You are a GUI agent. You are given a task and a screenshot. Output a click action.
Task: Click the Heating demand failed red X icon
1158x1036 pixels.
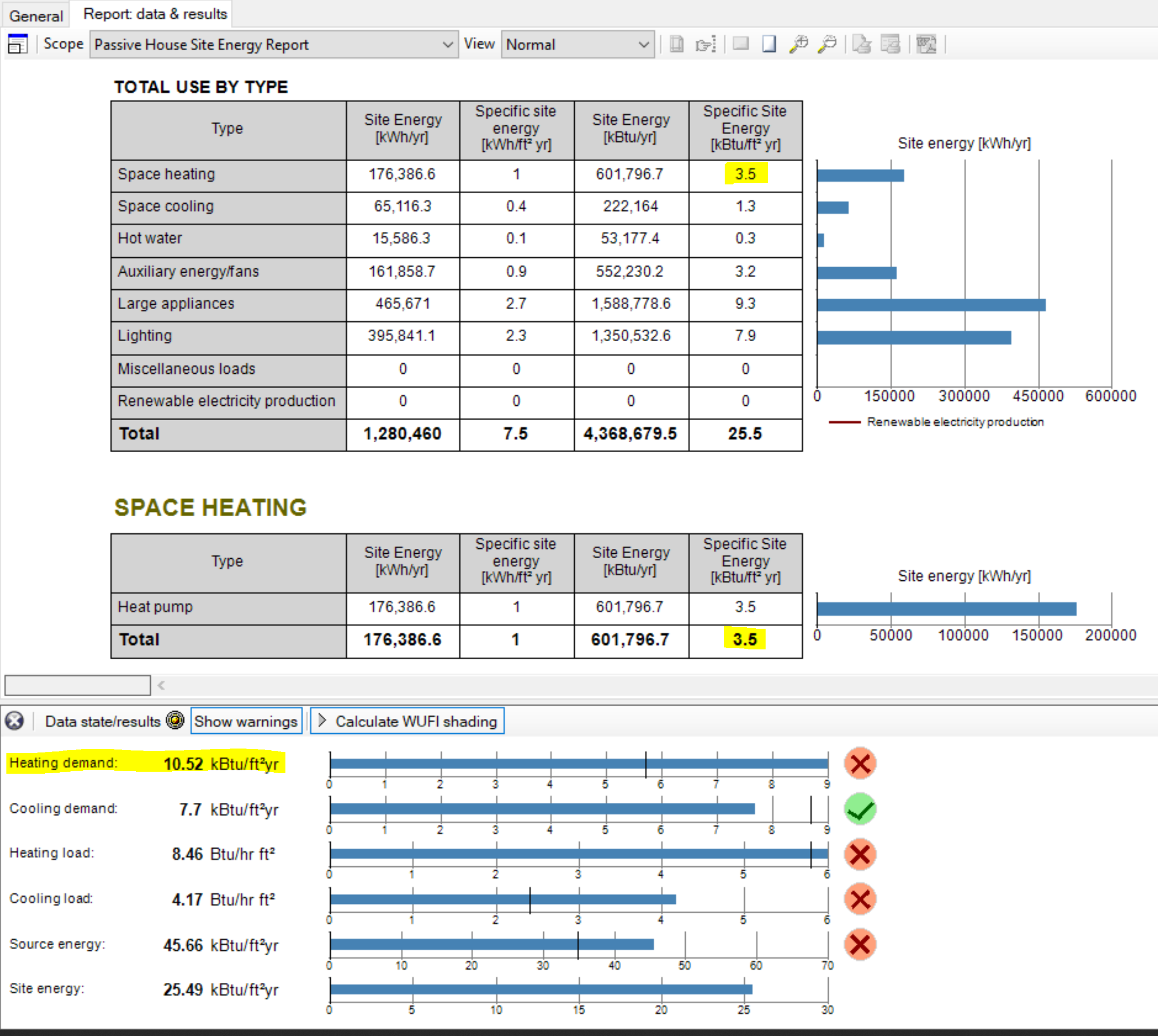860,763
